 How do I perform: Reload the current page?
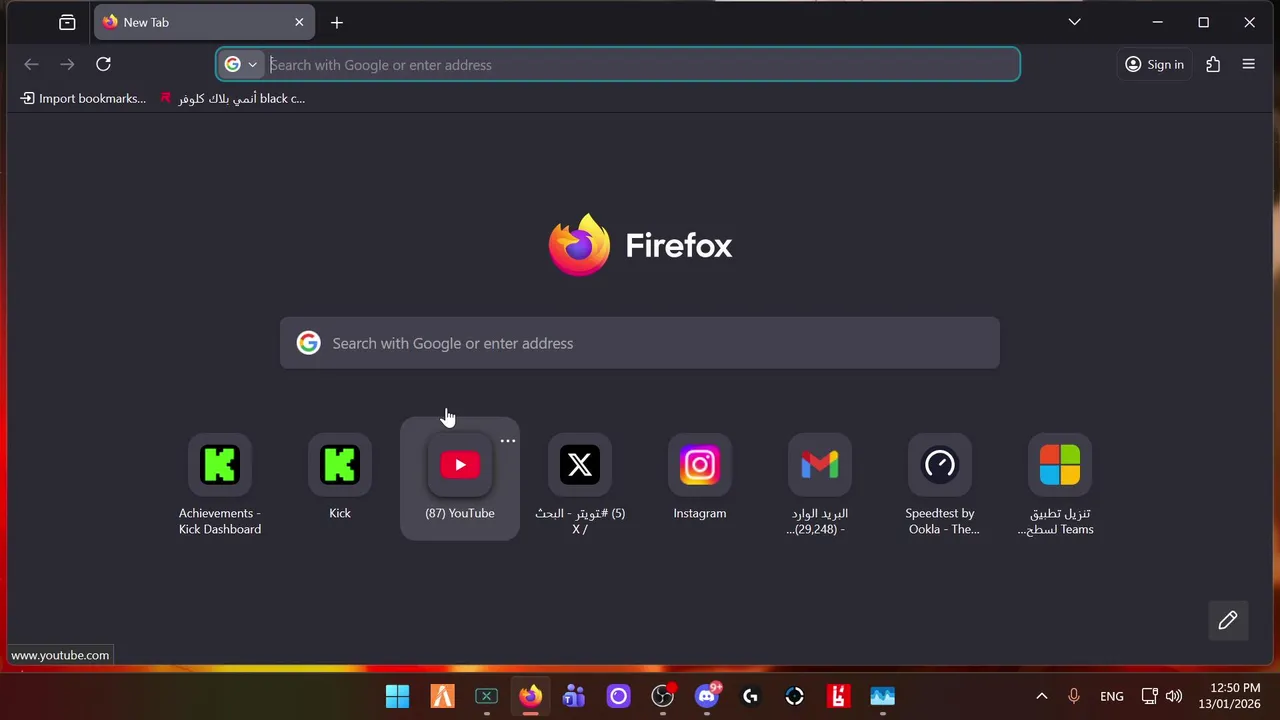click(x=103, y=64)
